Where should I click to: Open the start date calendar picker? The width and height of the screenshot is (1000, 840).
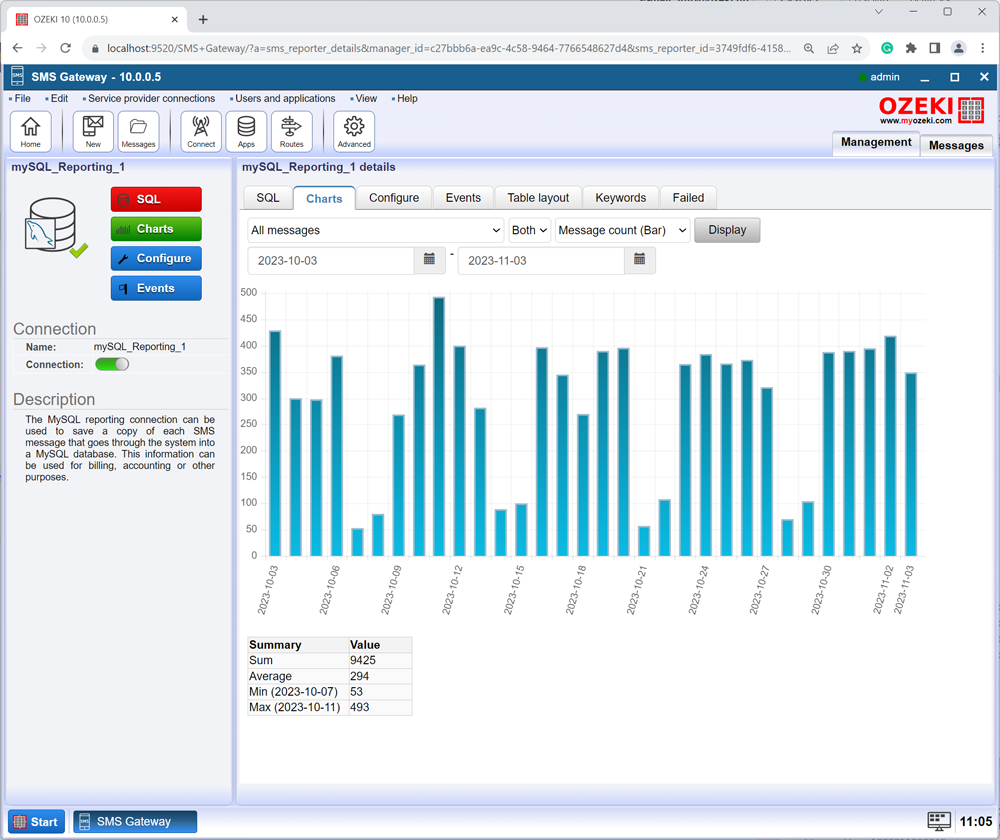point(429,260)
